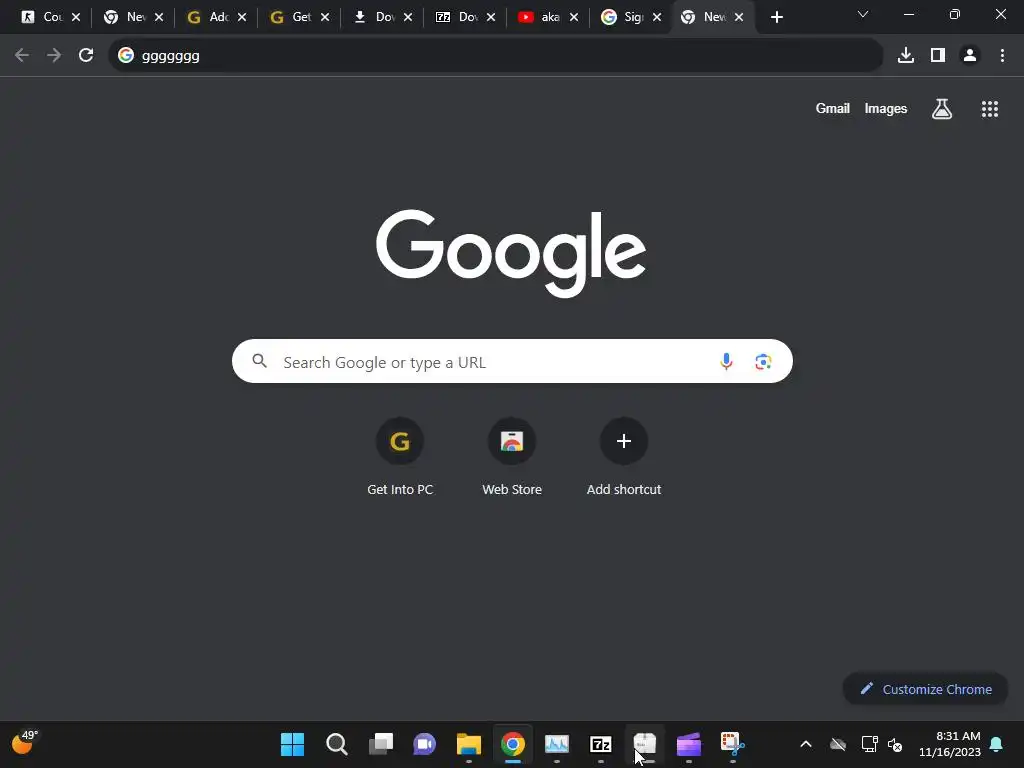1024x768 pixels.
Task: Reload the current page
Action: point(86,56)
